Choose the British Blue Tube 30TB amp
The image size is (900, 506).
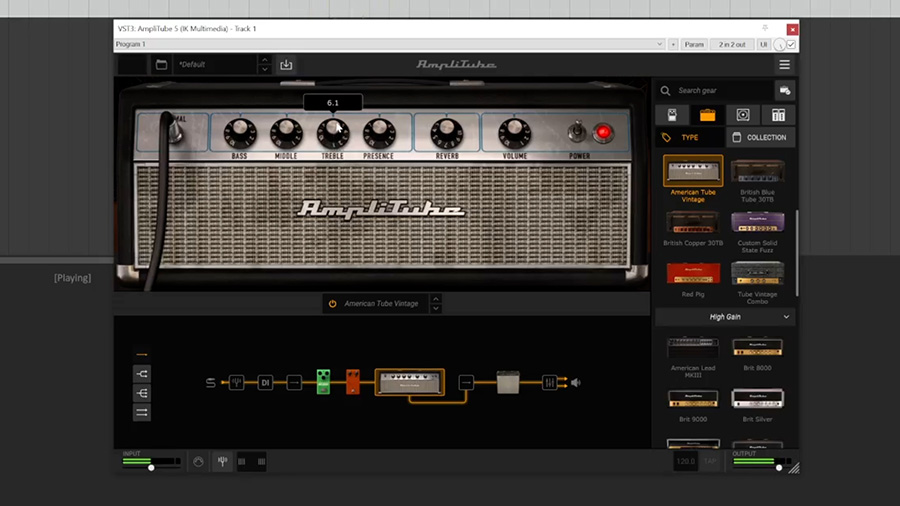[x=757, y=171]
